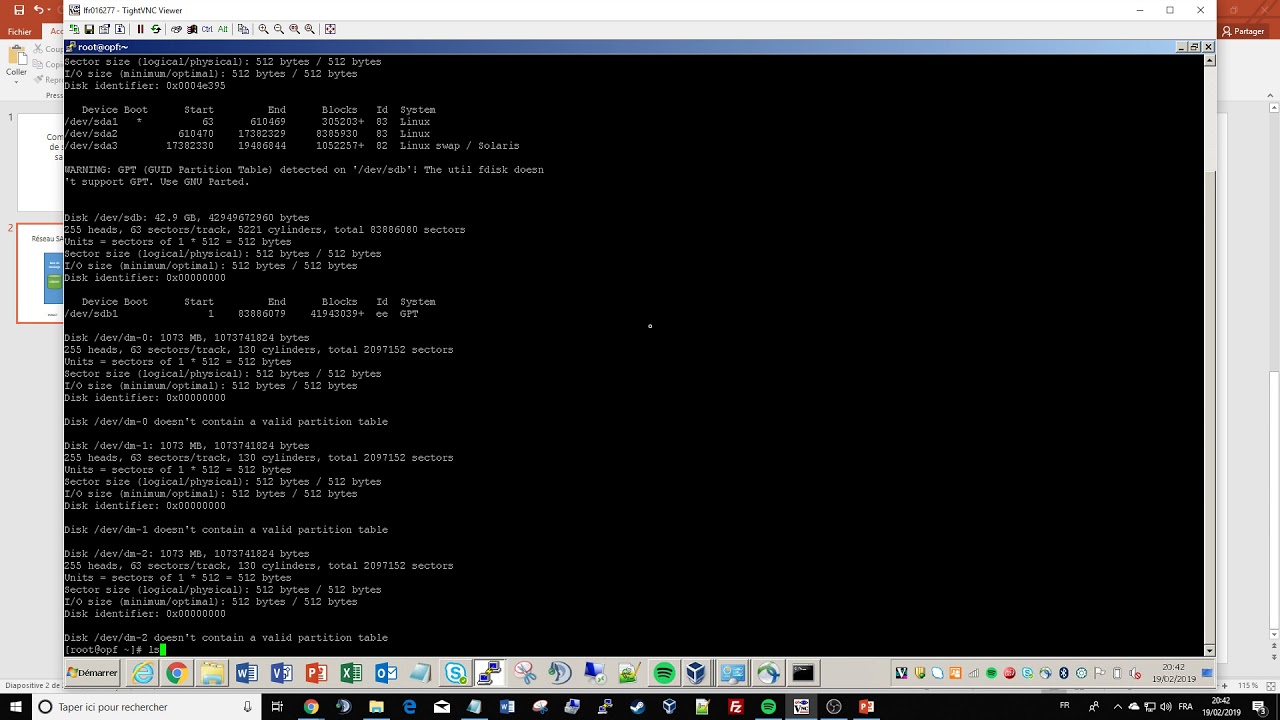Open Spotify on the remote taskbar
The width and height of the screenshot is (1280, 720).
[664, 673]
